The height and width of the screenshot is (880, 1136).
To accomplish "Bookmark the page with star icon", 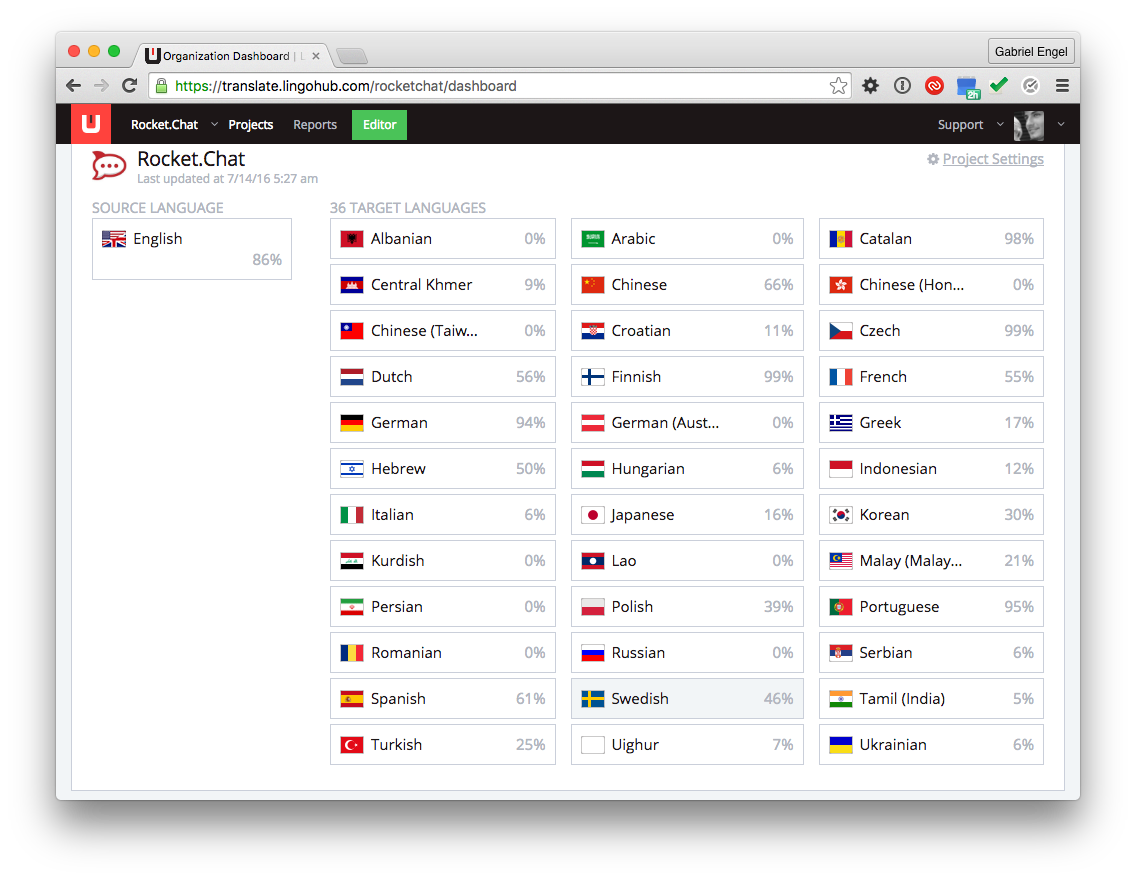I will click(x=838, y=85).
